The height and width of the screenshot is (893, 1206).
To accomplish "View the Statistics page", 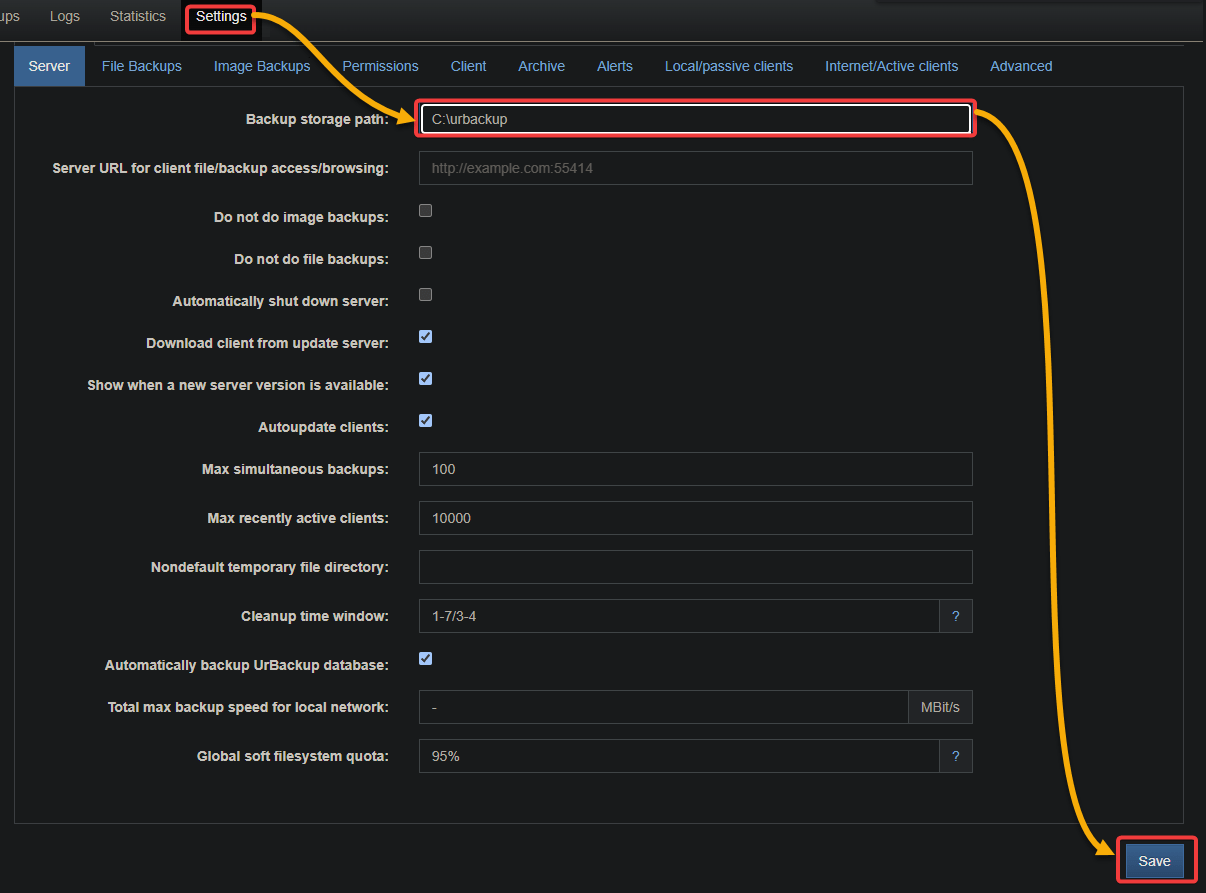I will [137, 16].
